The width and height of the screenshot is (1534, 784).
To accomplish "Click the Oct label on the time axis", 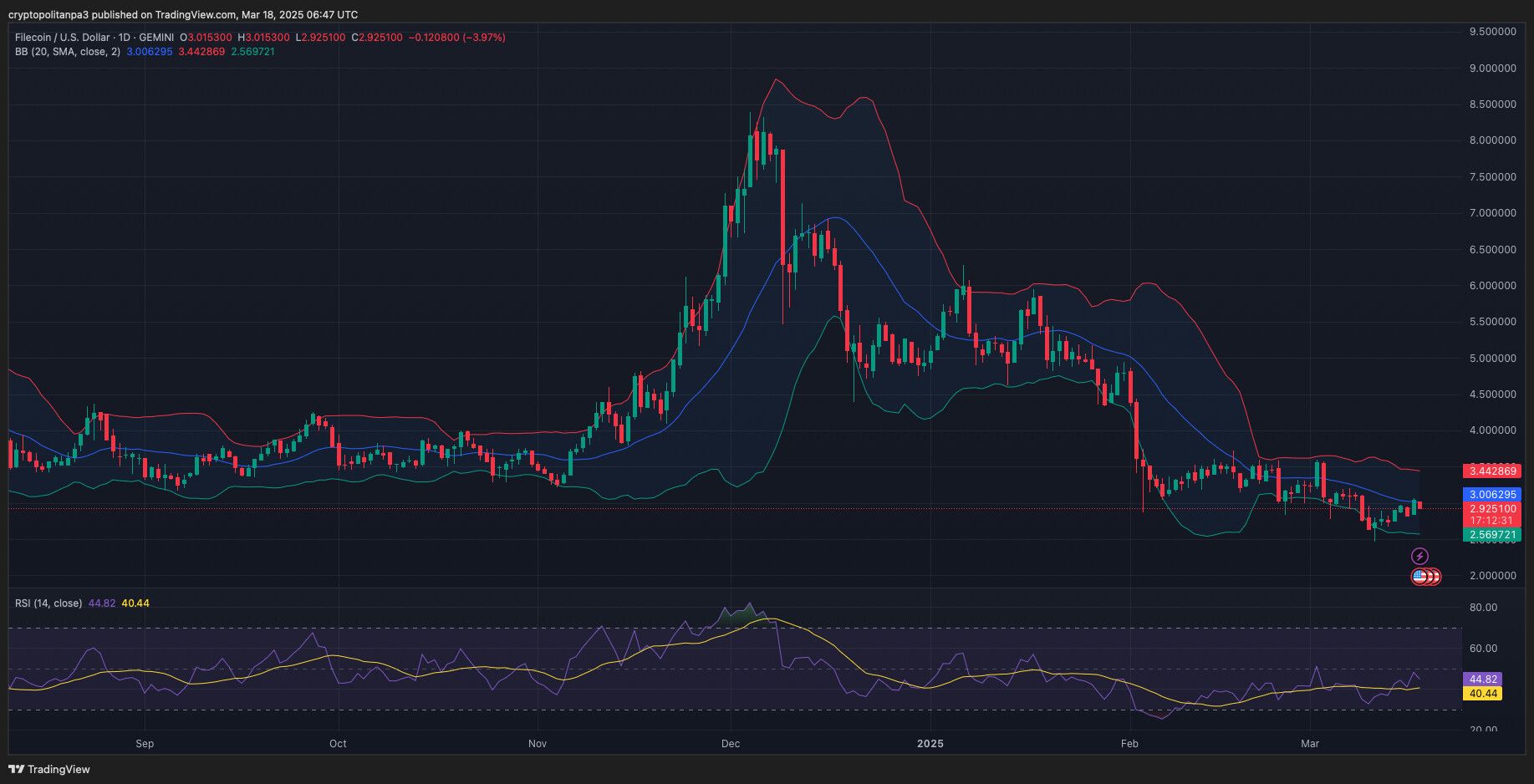I will 338,744.
